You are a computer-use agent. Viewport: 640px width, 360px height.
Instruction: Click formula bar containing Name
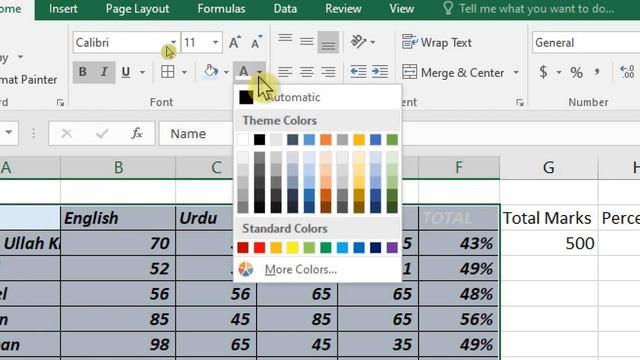coord(196,133)
